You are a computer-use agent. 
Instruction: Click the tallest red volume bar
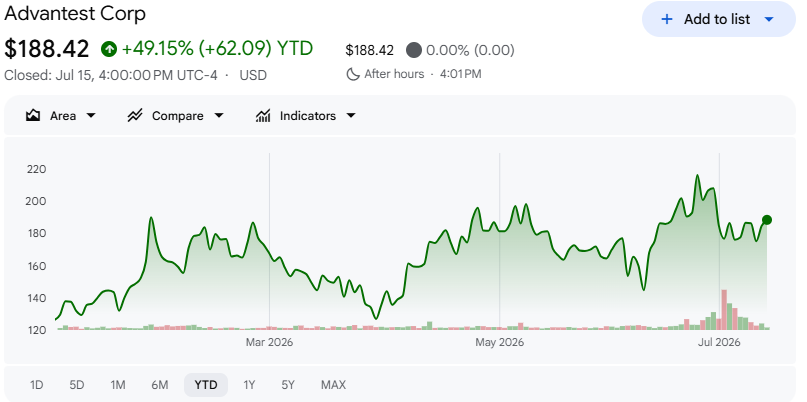[x=724, y=310]
